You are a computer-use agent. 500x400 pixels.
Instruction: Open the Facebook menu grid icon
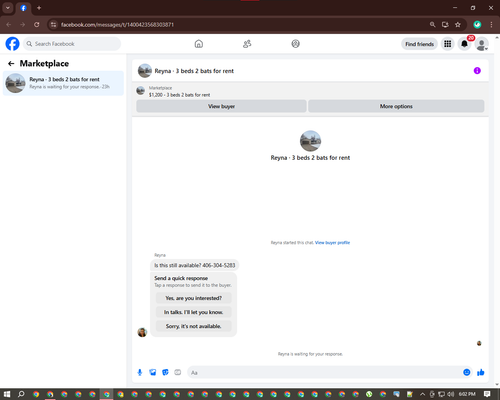(448, 44)
